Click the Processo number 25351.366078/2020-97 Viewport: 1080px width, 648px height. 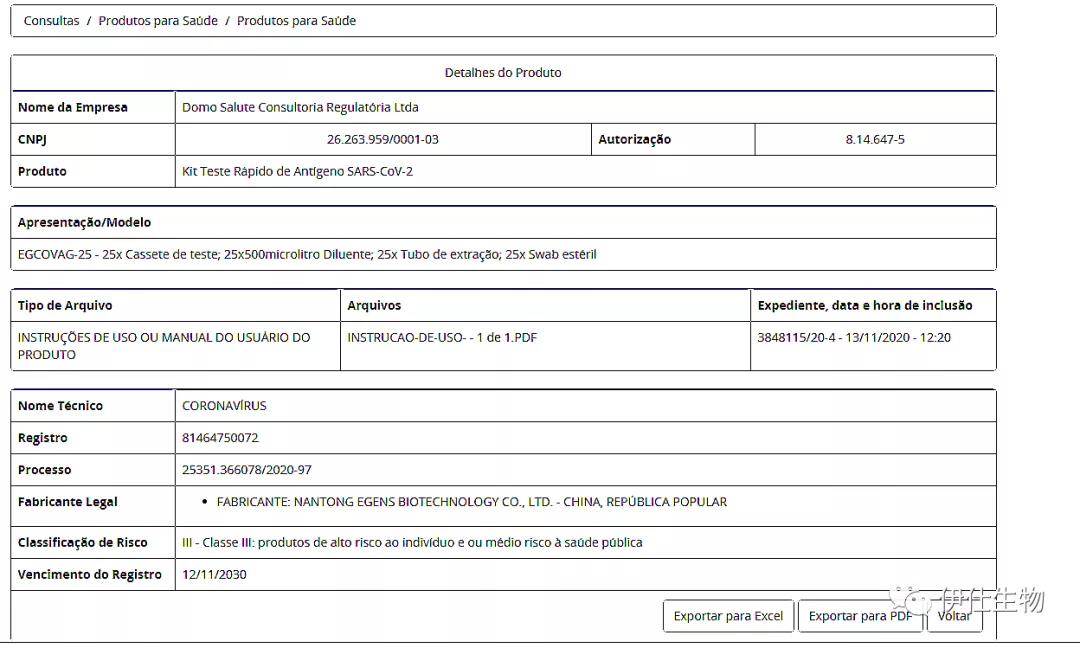(247, 470)
